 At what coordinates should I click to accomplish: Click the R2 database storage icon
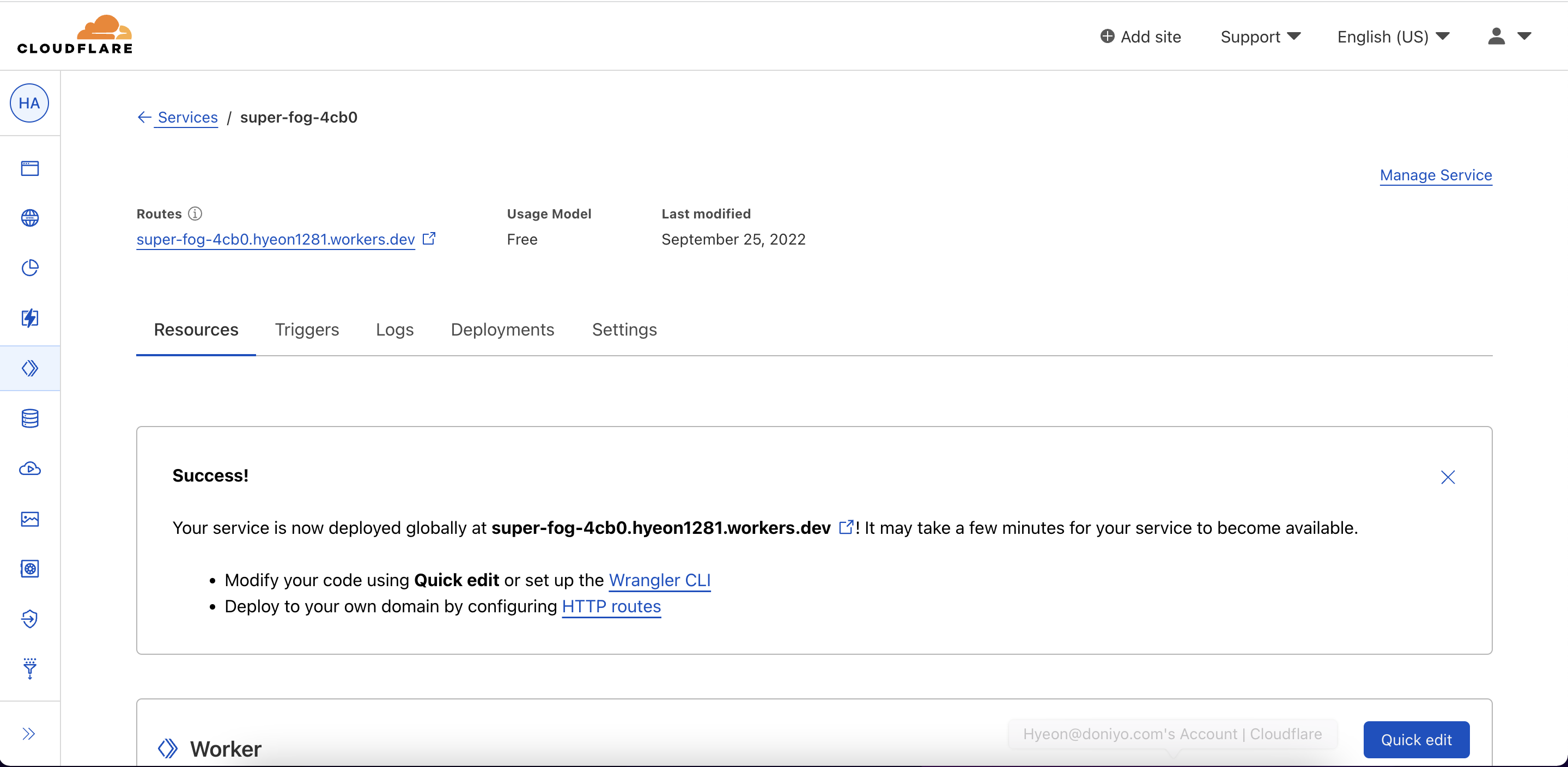coord(30,419)
